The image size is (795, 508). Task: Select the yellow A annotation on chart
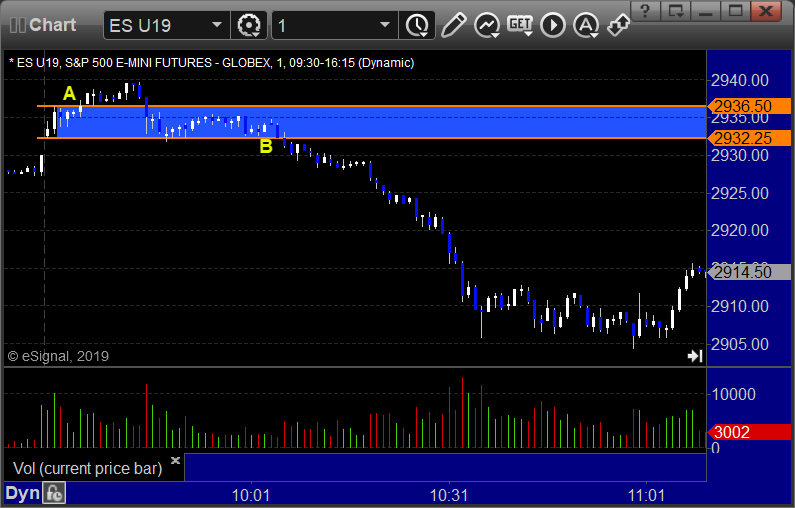[69, 93]
